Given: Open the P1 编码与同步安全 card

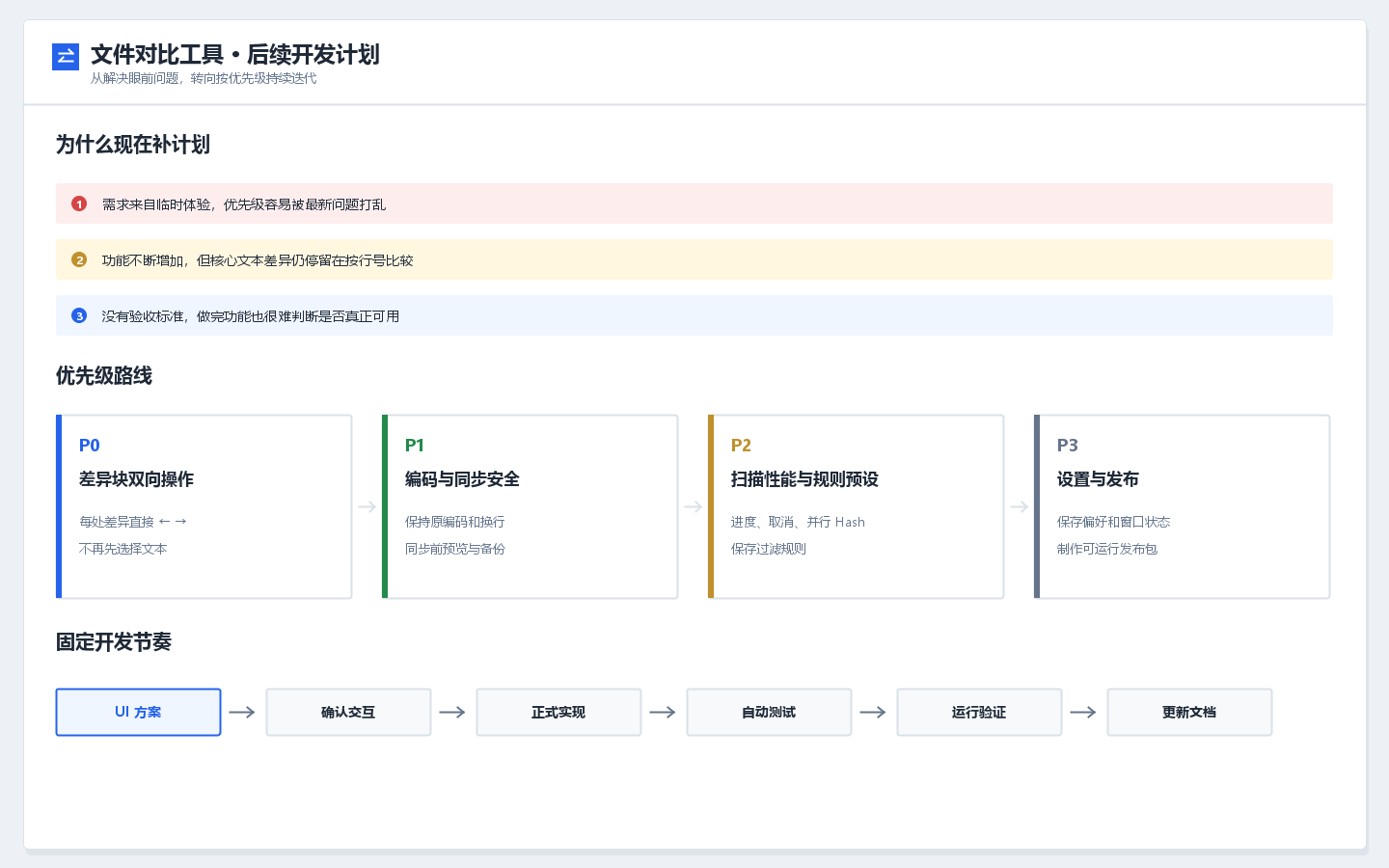Looking at the screenshot, I should 531,506.
